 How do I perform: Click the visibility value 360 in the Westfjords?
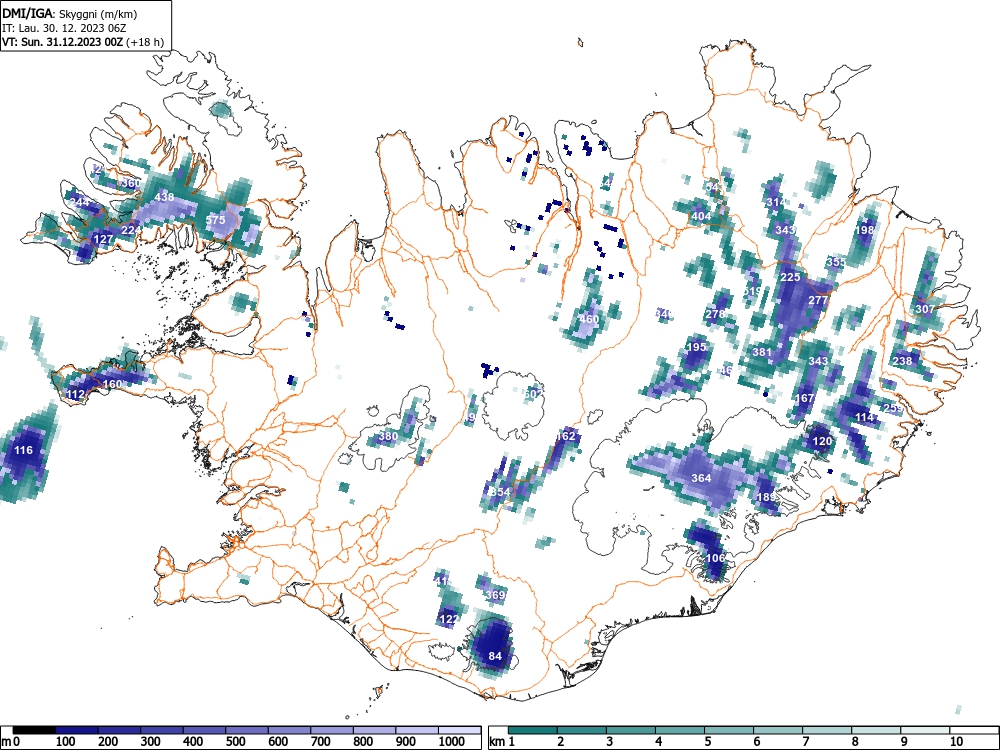[x=131, y=183]
